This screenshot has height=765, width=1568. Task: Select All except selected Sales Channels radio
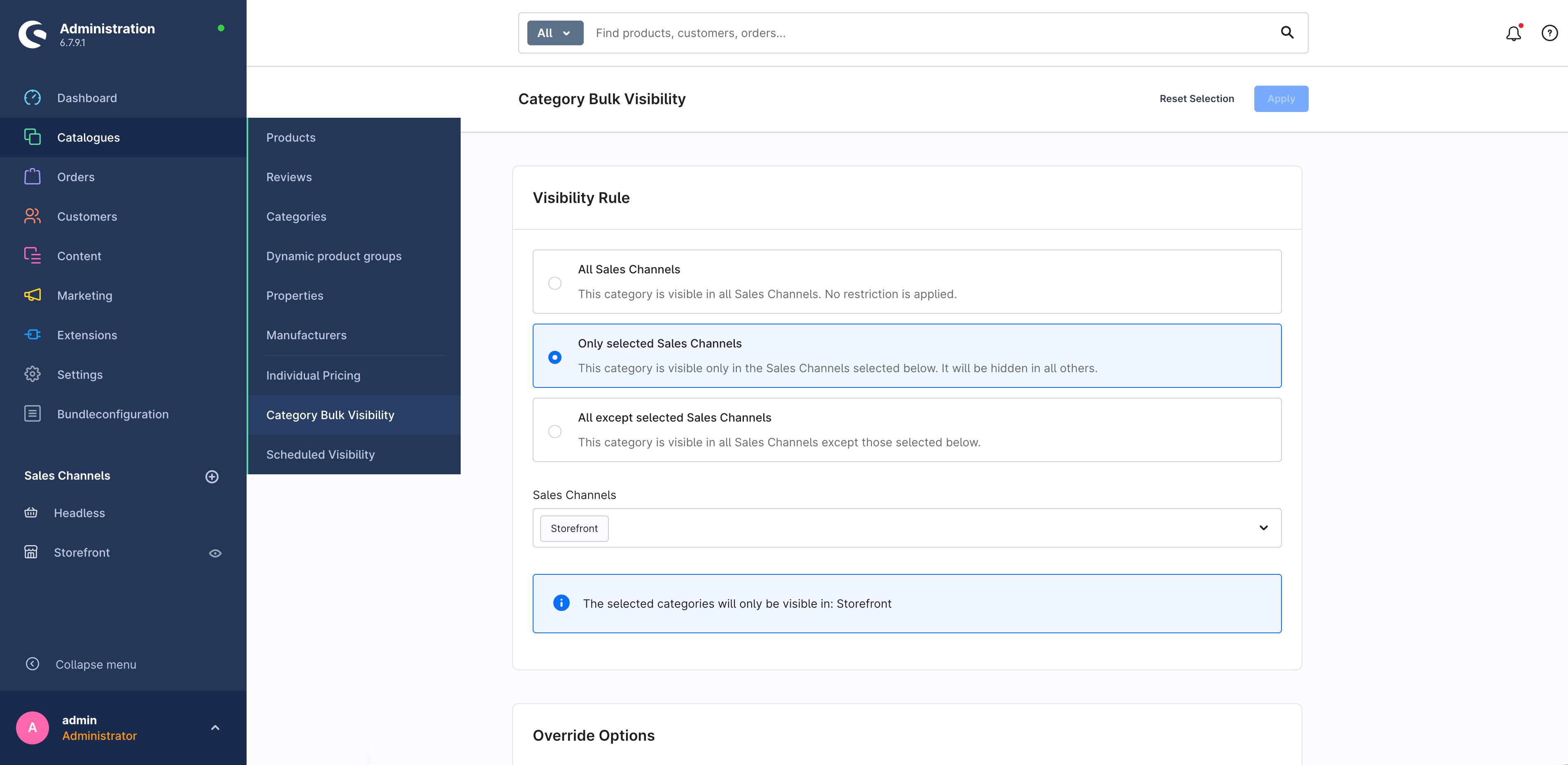pos(555,431)
